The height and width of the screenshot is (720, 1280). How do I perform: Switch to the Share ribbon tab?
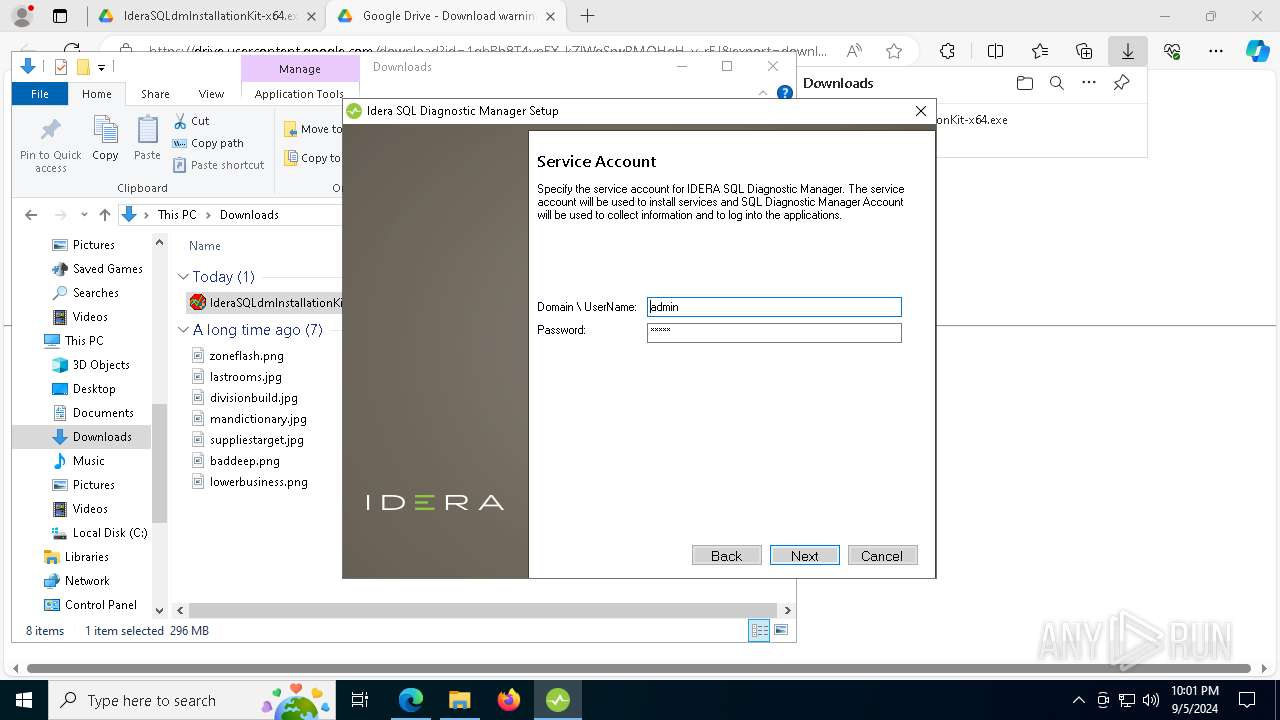point(155,94)
